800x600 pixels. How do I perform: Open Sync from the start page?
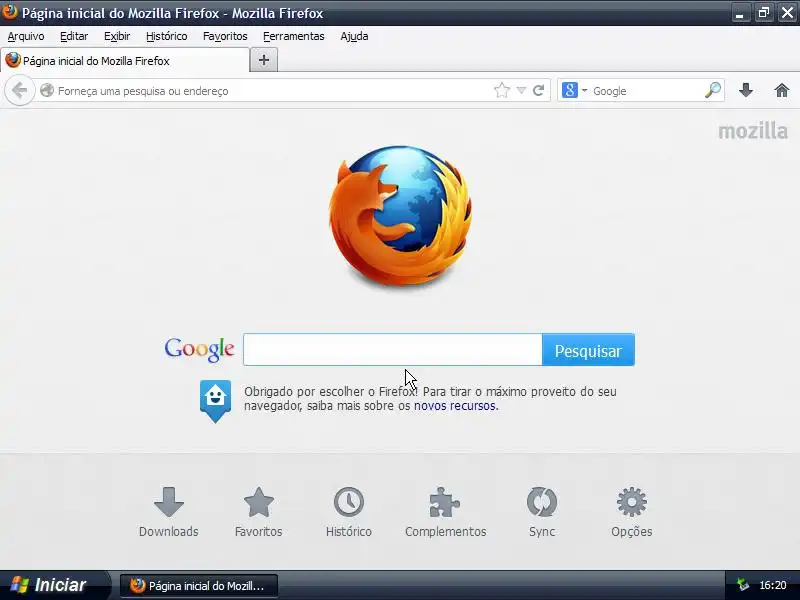[542, 512]
